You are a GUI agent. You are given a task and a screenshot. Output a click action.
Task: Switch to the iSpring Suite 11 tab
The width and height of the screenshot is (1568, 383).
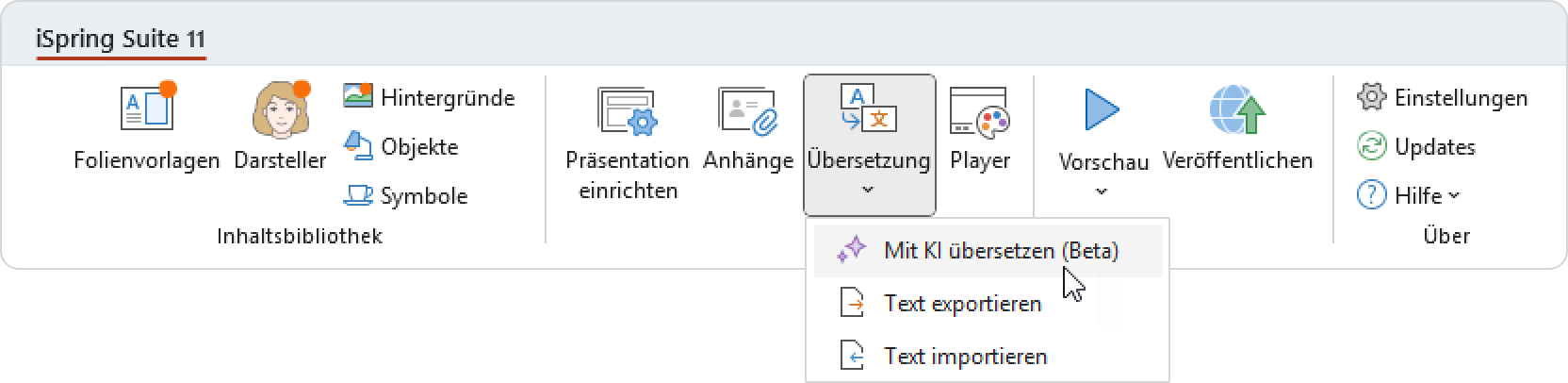click(x=121, y=40)
